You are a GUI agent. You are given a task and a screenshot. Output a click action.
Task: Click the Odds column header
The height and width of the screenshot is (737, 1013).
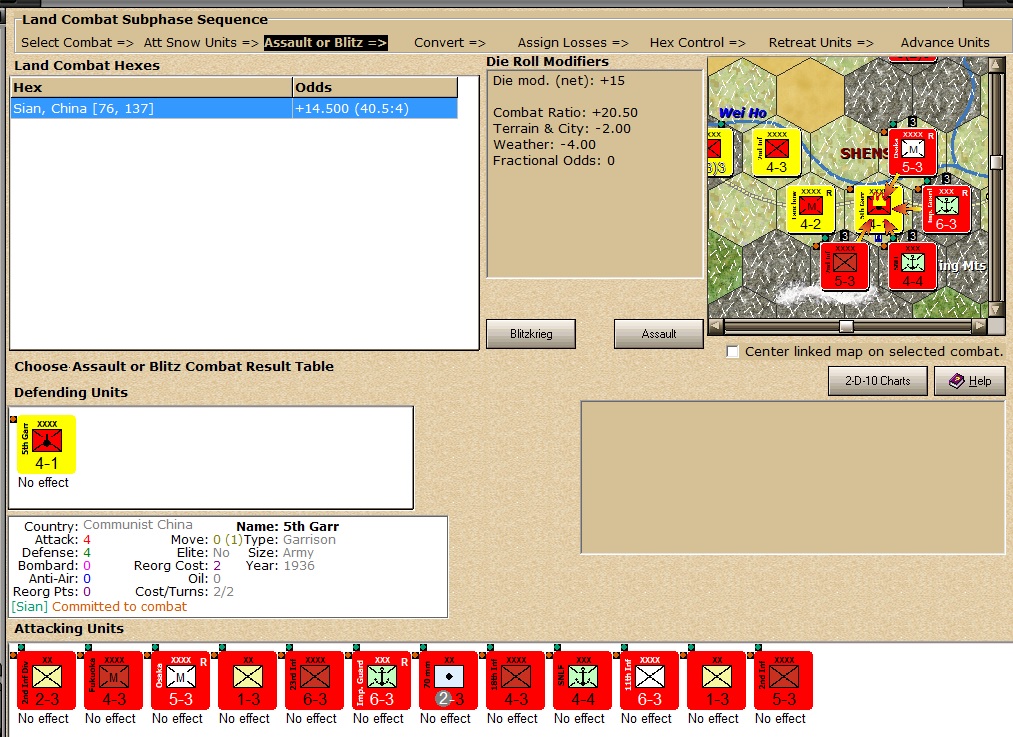pos(375,87)
